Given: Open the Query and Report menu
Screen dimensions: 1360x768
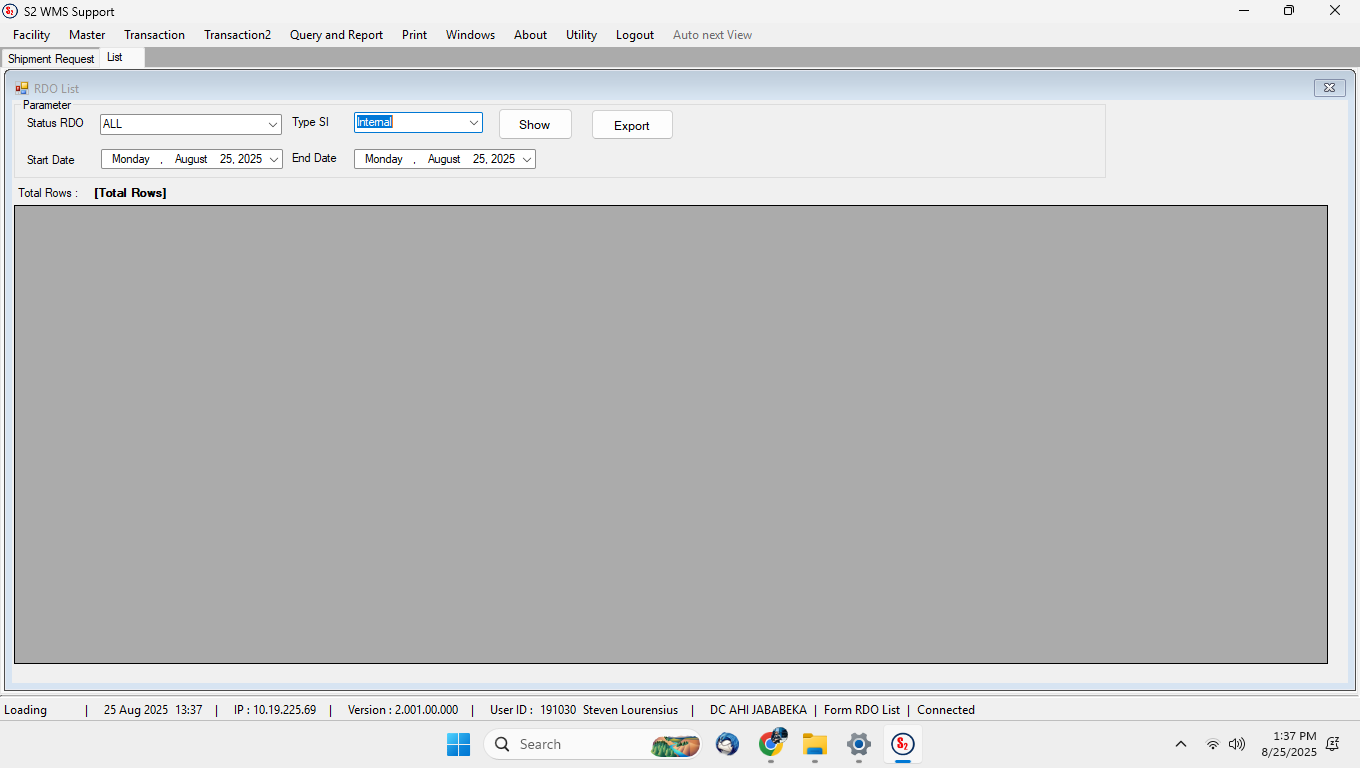Looking at the screenshot, I should (x=336, y=35).
